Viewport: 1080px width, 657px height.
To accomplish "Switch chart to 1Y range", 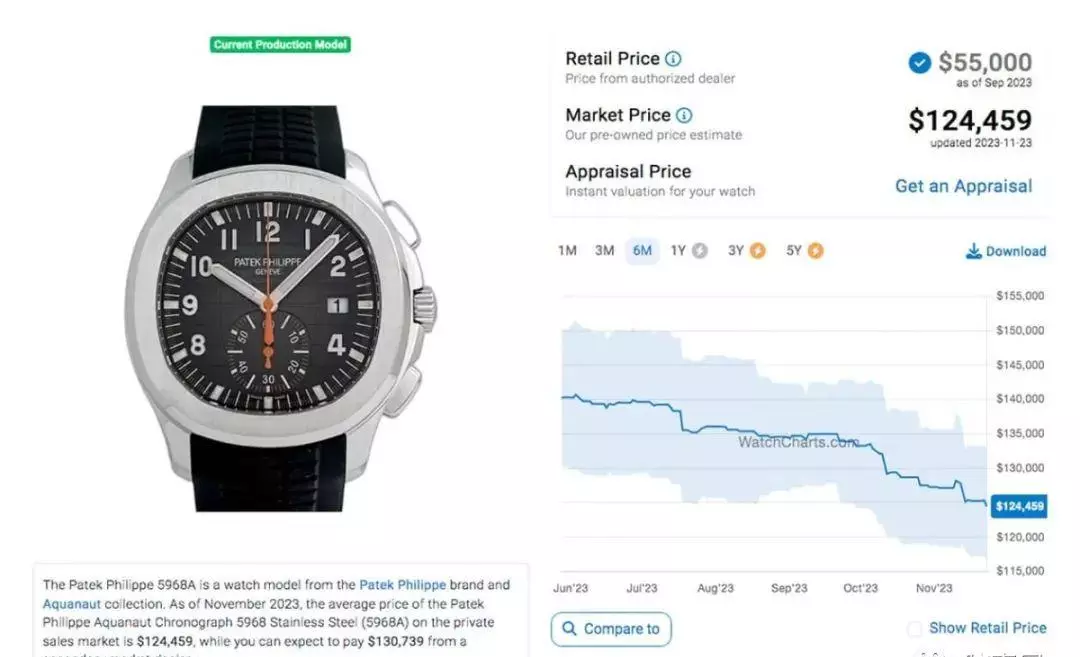I will pos(678,251).
